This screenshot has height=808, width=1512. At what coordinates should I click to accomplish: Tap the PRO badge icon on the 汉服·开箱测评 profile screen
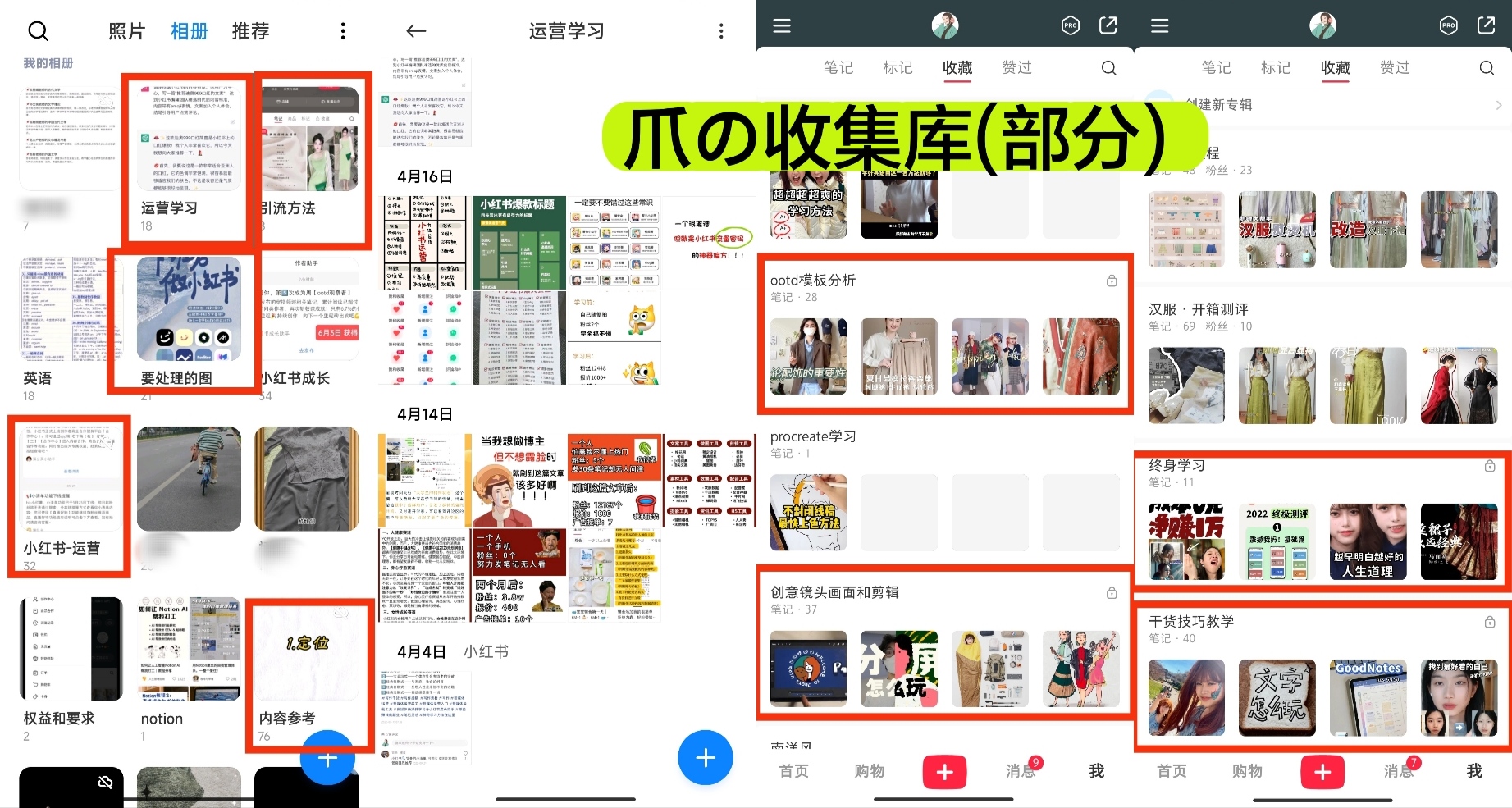click(x=1449, y=25)
